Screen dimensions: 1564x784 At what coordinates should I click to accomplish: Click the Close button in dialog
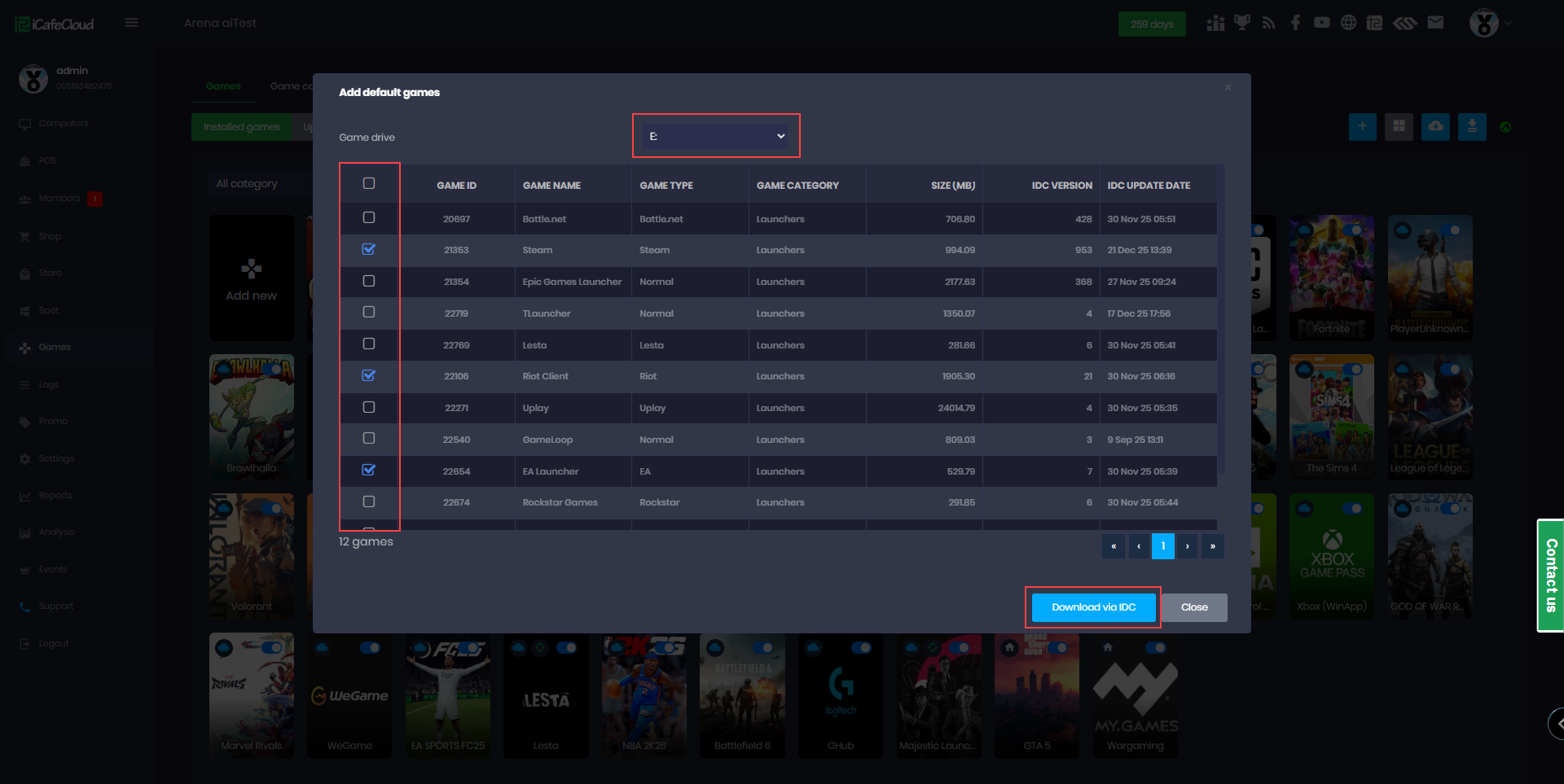click(x=1194, y=607)
